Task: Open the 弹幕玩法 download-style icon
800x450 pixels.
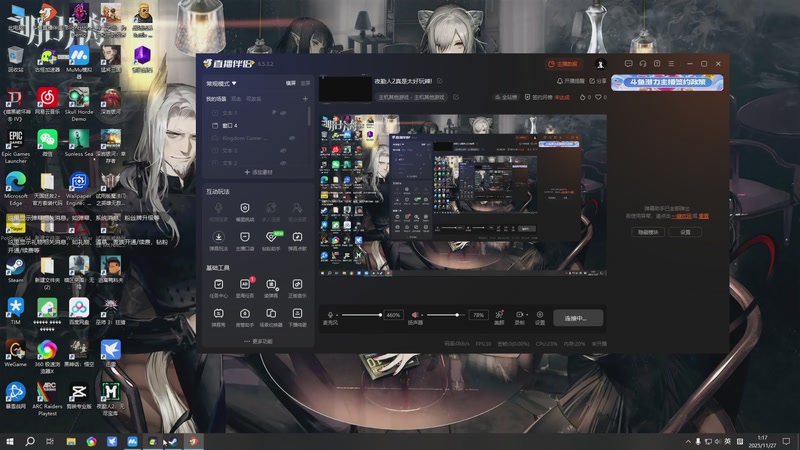Action: pyautogui.click(x=218, y=237)
